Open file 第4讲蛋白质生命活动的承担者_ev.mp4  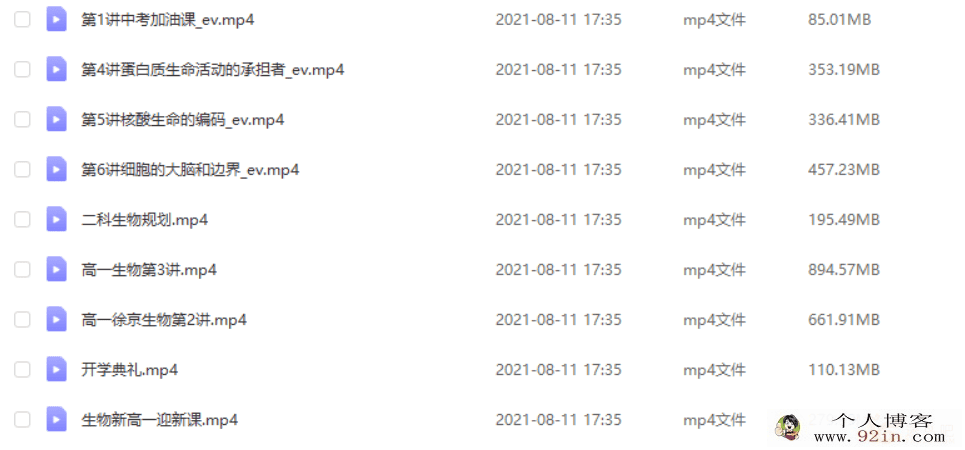(x=212, y=70)
